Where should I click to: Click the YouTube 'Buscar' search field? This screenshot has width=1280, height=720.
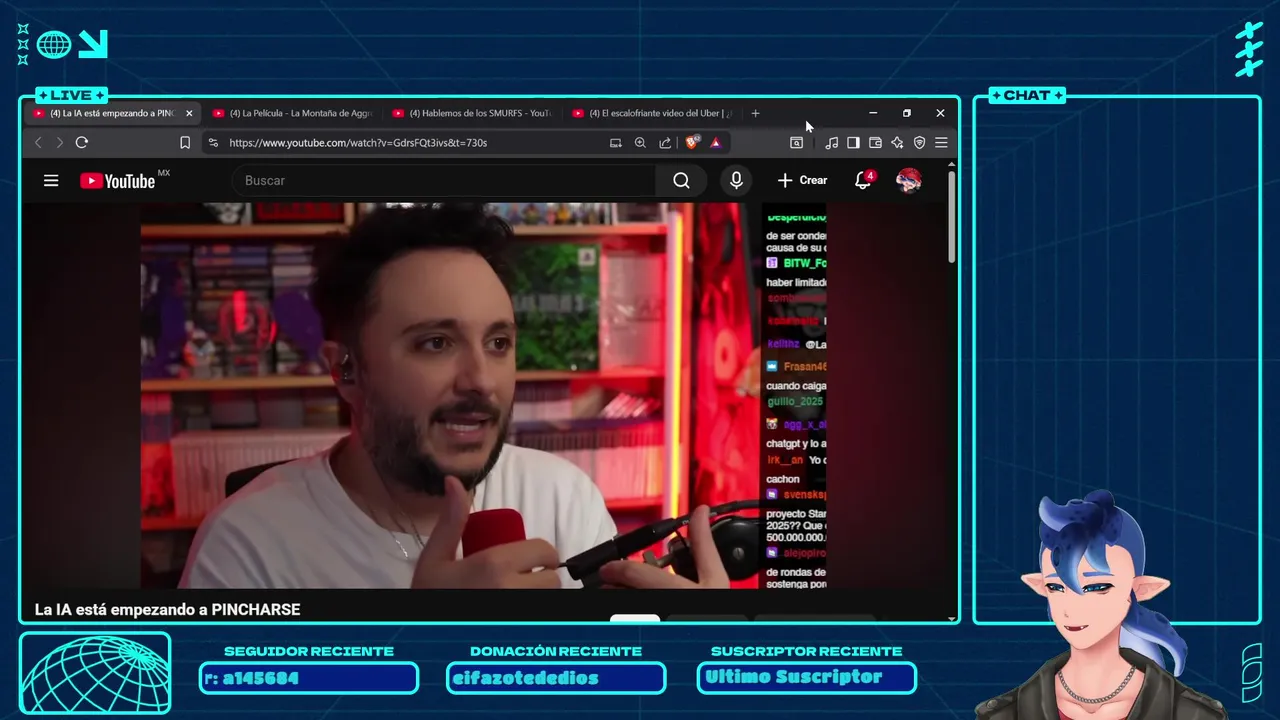click(x=444, y=181)
